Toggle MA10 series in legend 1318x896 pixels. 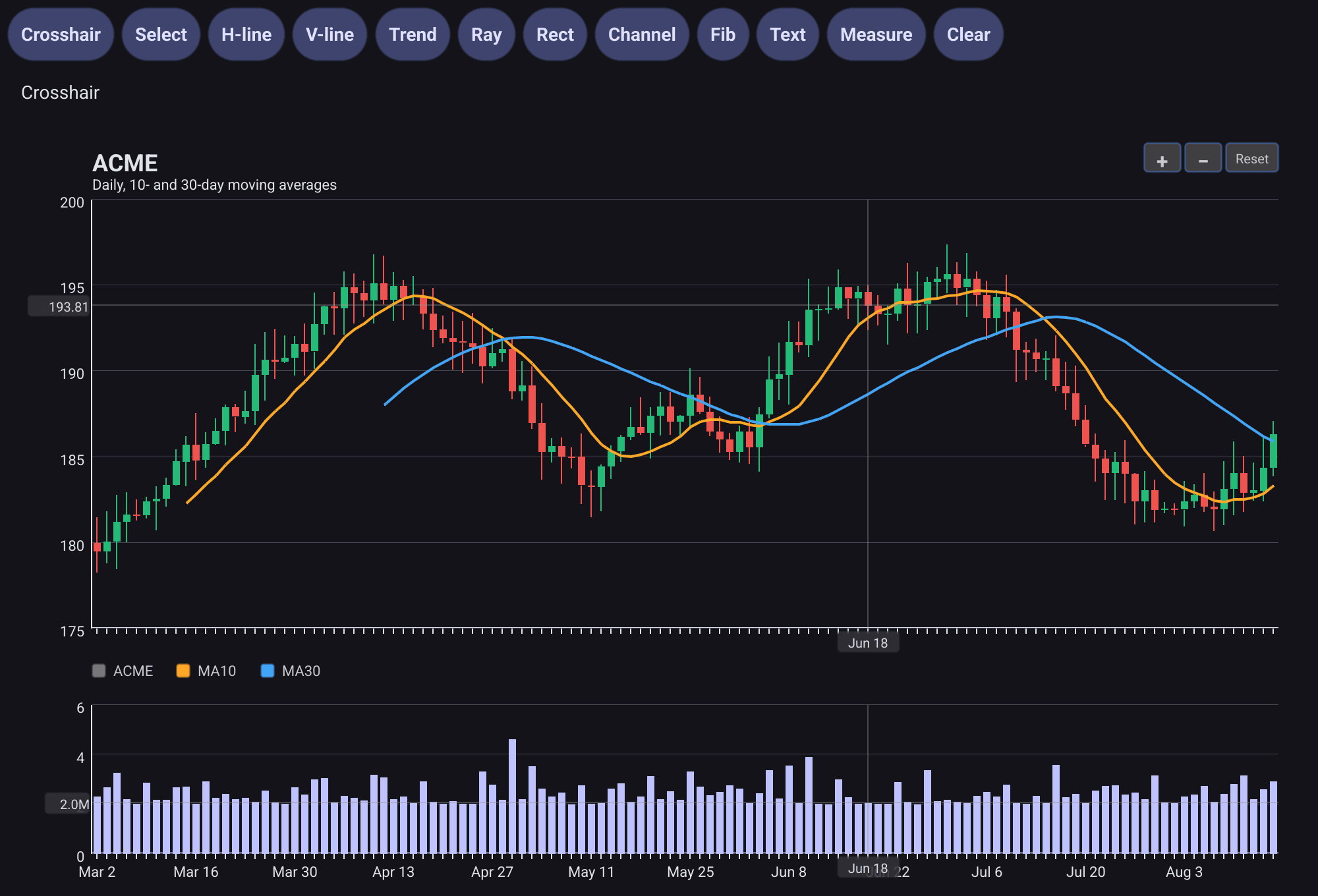point(206,671)
